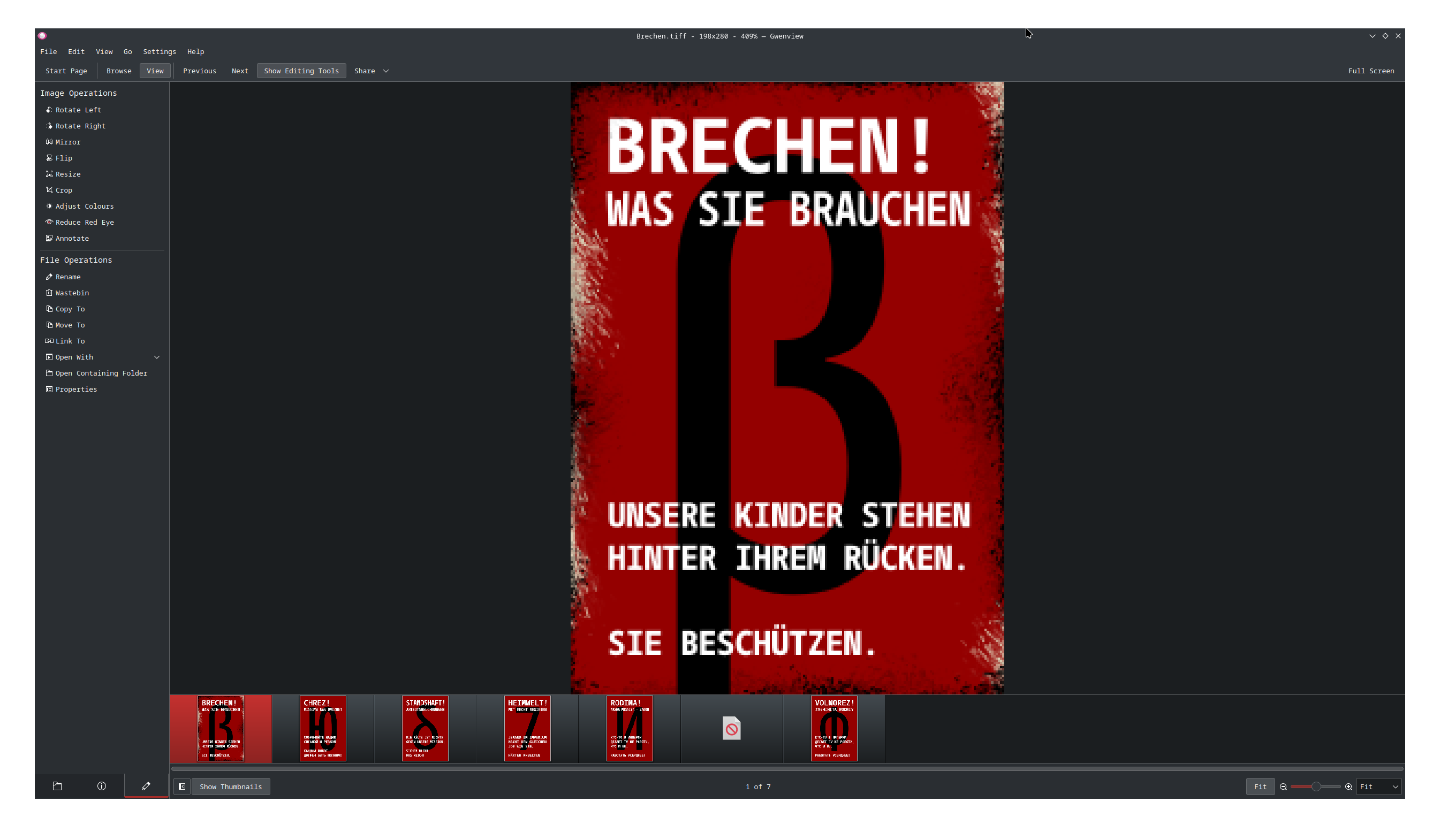Expand the Share dropdown arrow

386,71
